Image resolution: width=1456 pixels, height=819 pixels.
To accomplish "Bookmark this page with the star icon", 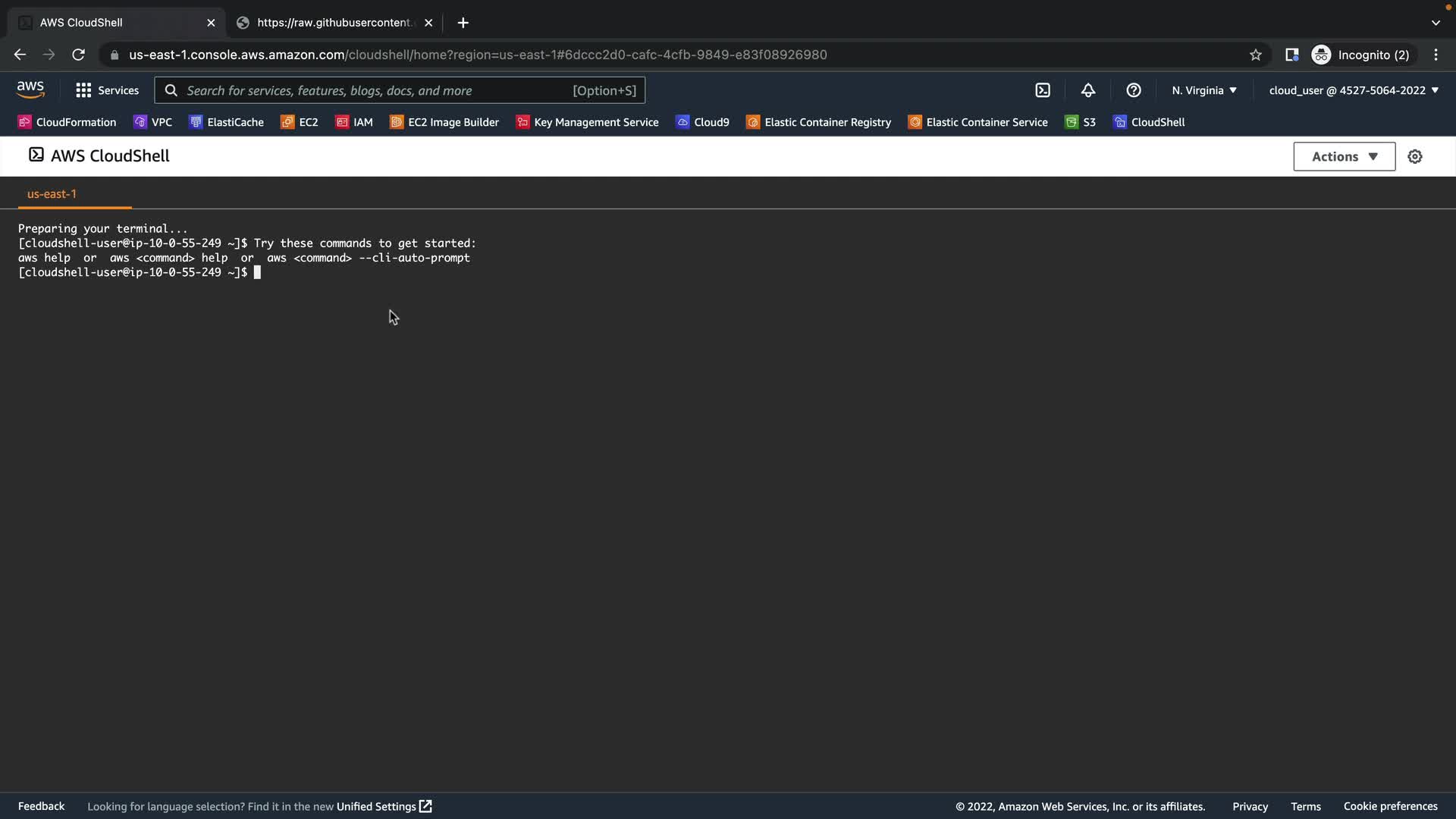I will tap(1256, 55).
